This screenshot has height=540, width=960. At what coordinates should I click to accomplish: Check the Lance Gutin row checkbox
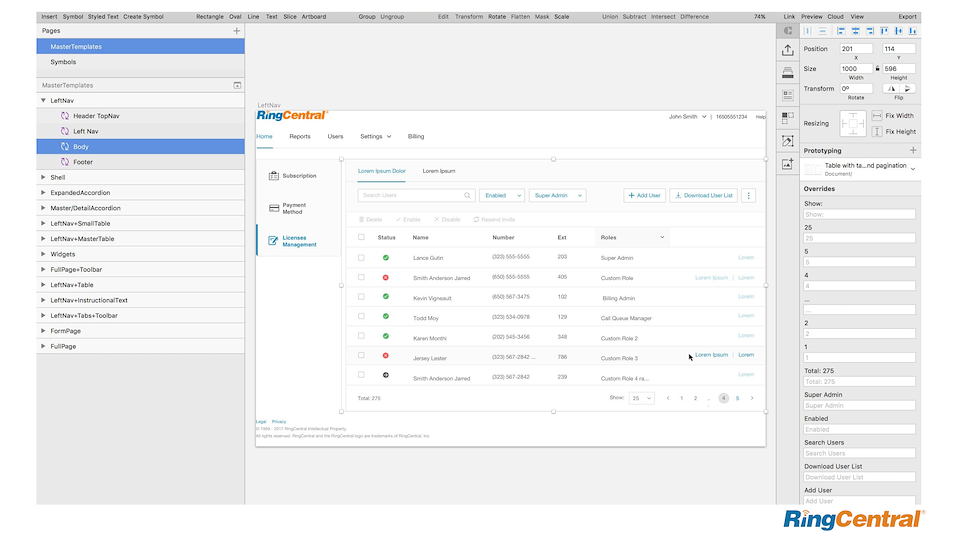pyautogui.click(x=361, y=258)
